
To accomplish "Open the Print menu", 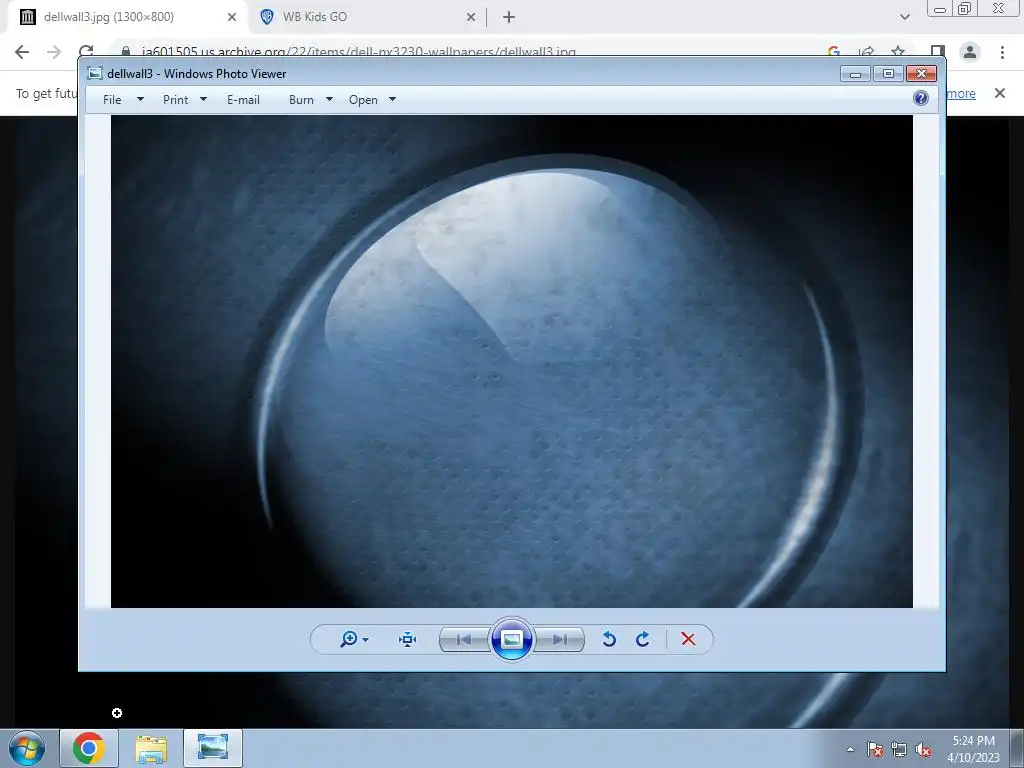I will click(176, 100).
